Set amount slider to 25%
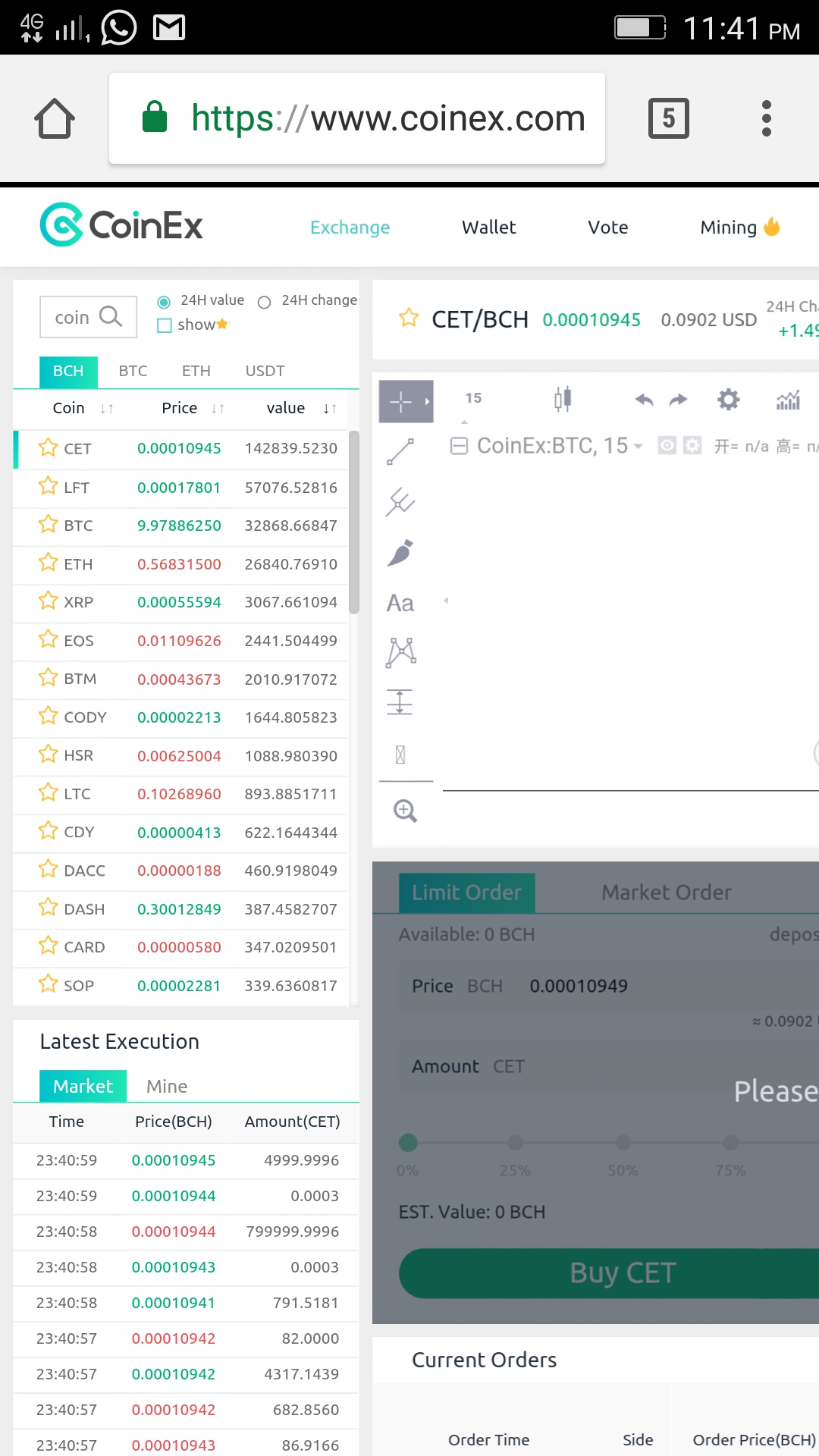Viewport: 819px width, 1456px height. tap(516, 1142)
